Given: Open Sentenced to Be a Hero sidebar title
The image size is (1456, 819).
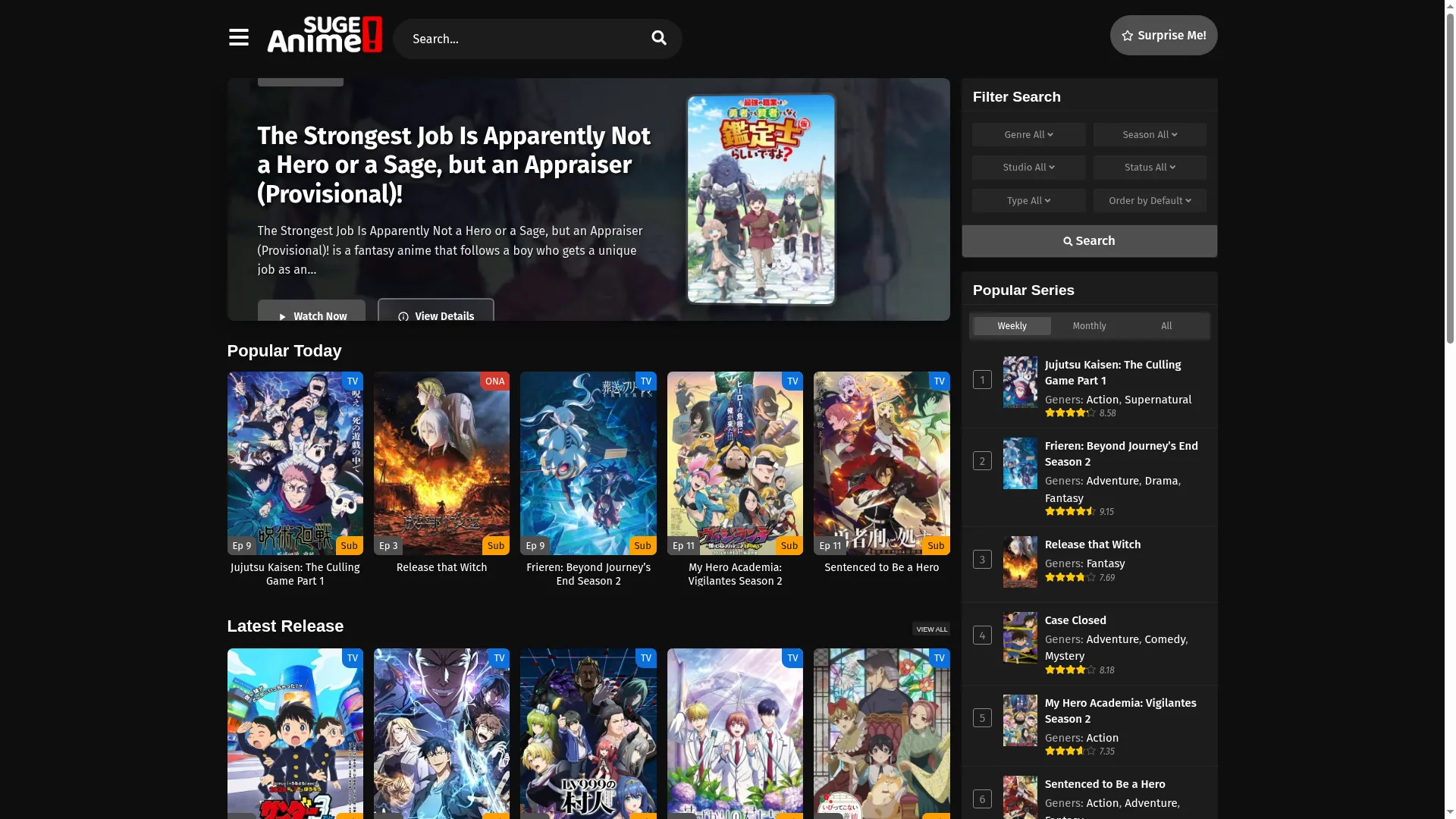Looking at the screenshot, I should point(1104,784).
